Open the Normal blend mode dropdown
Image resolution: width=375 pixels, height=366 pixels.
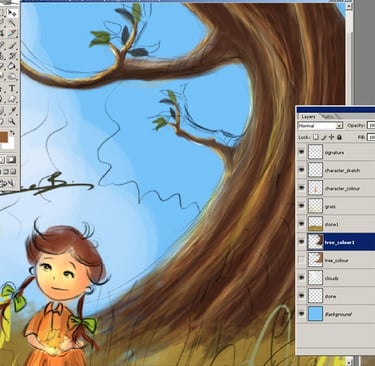(320, 126)
